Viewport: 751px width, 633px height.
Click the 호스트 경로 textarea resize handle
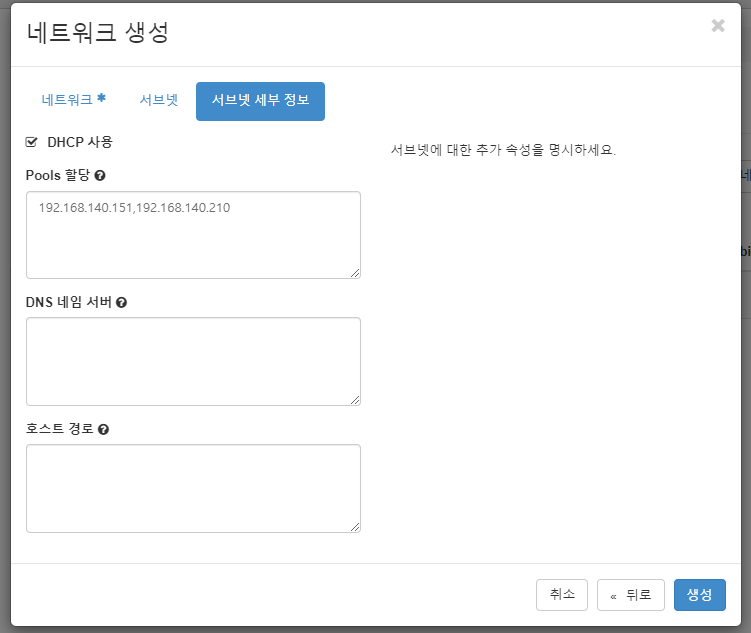pyautogui.click(x=355, y=527)
